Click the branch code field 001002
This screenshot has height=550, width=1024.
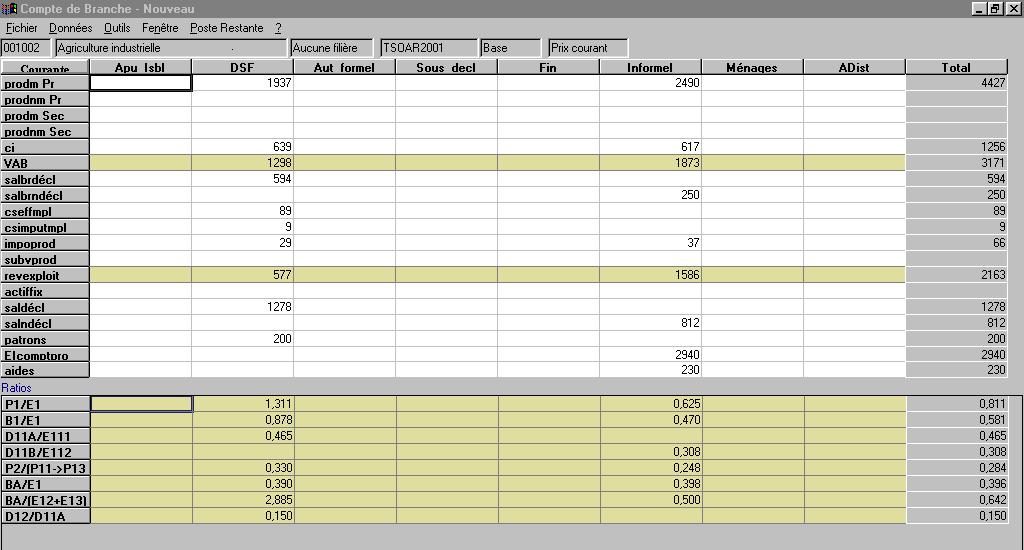click(x=27, y=48)
